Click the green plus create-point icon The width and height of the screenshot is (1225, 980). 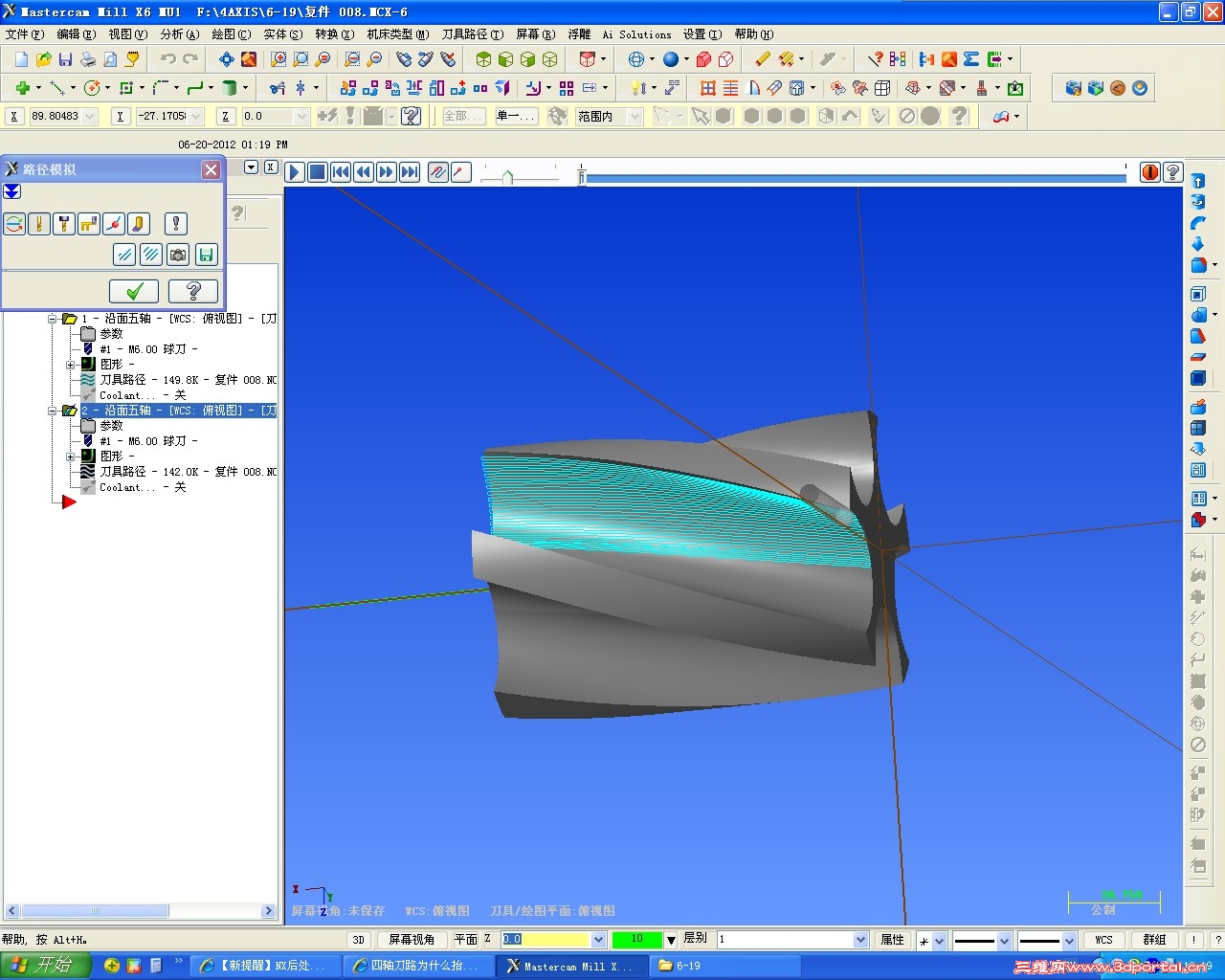[22, 88]
